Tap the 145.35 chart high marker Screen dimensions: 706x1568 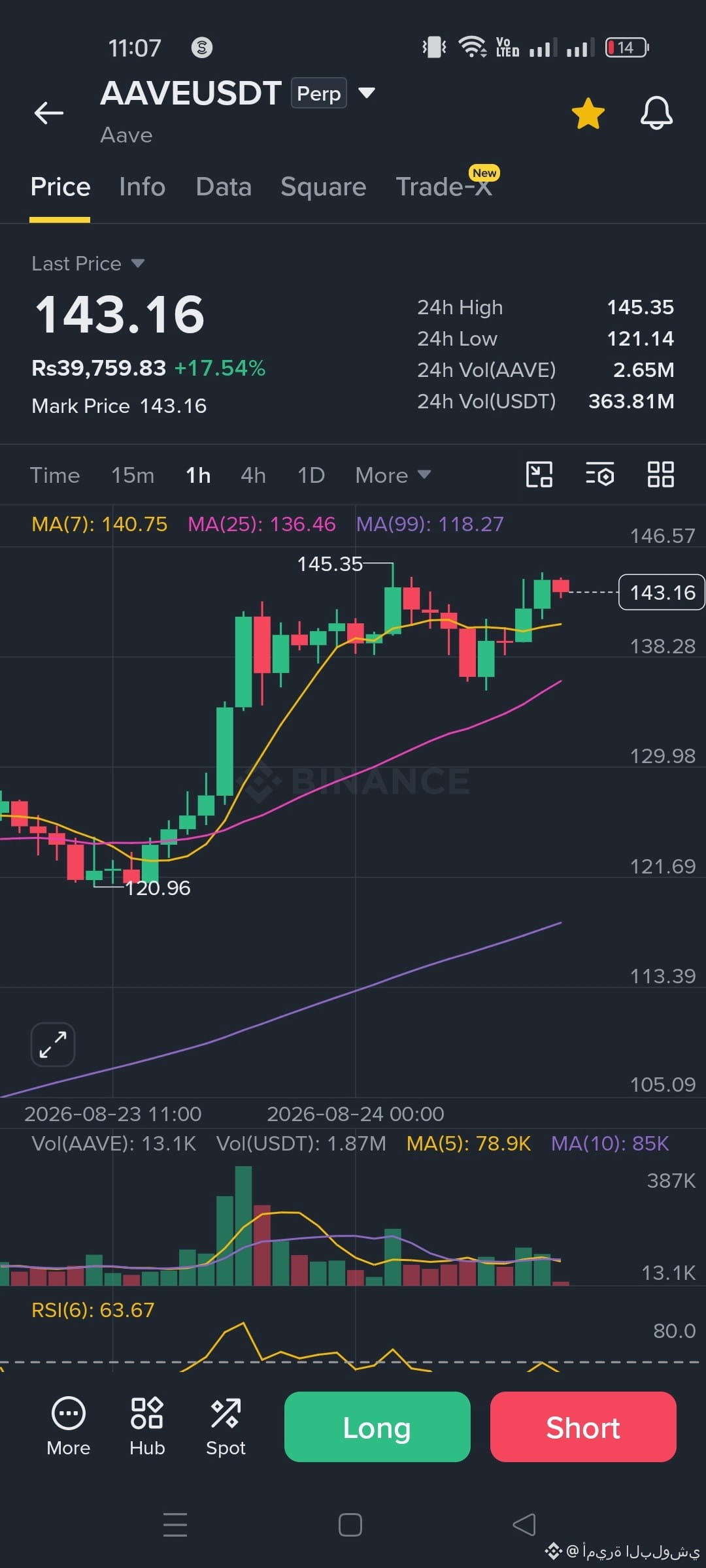click(329, 564)
